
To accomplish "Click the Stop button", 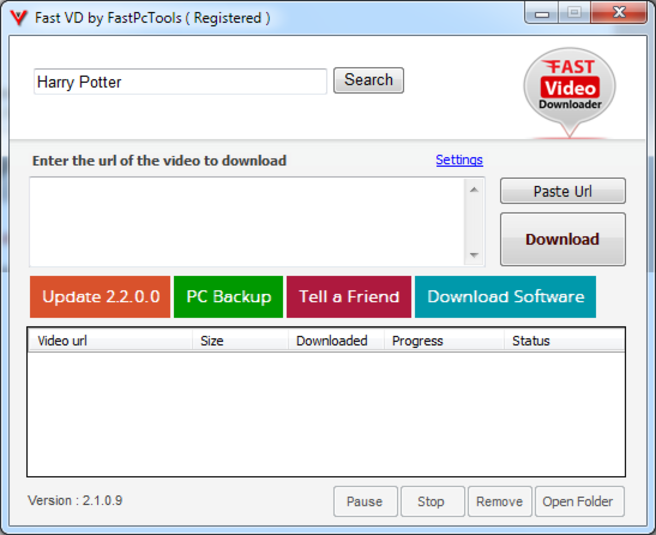I will point(433,501).
